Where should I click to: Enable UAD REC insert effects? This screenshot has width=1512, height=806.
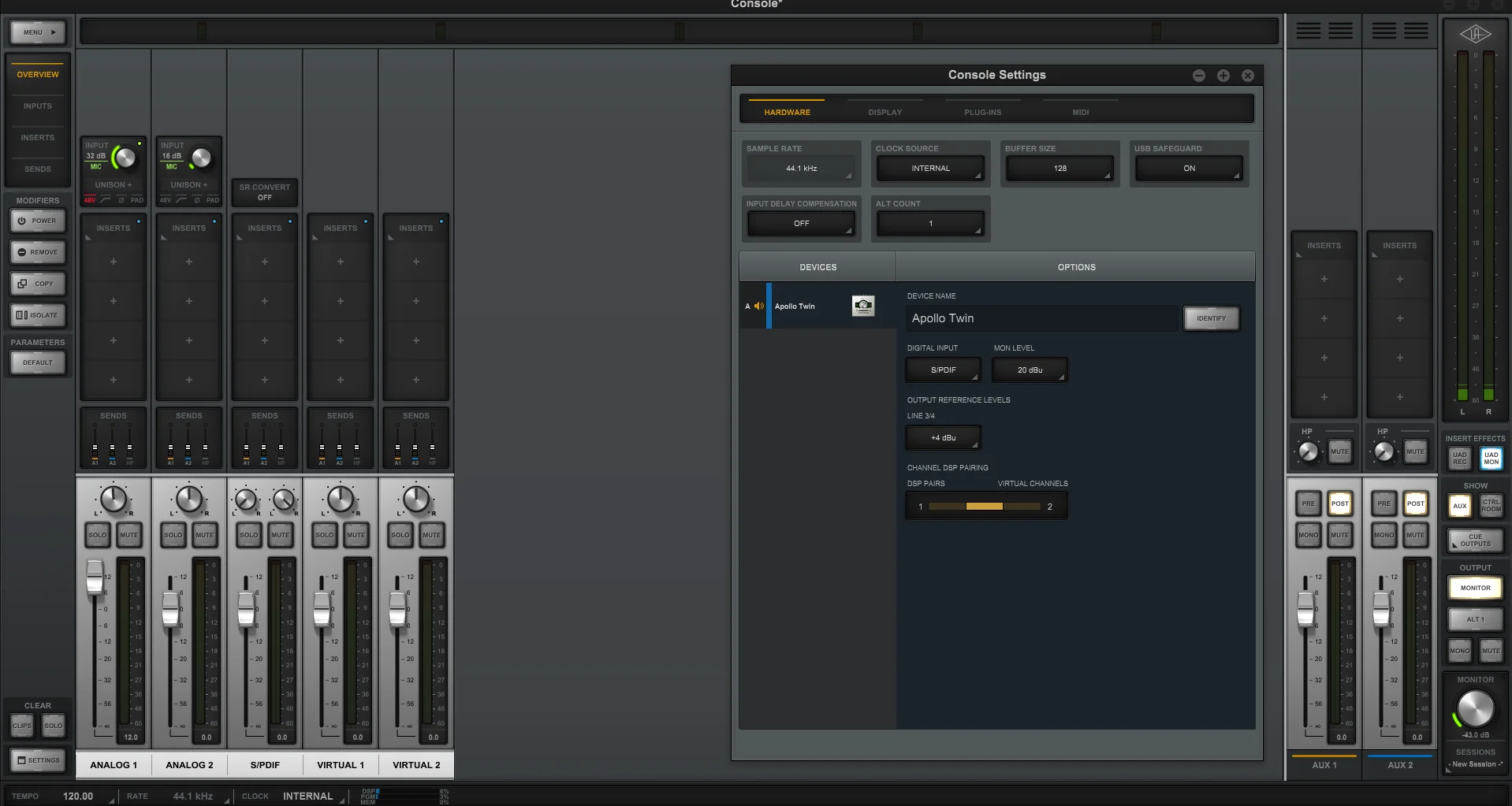(x=1460, y=458)
